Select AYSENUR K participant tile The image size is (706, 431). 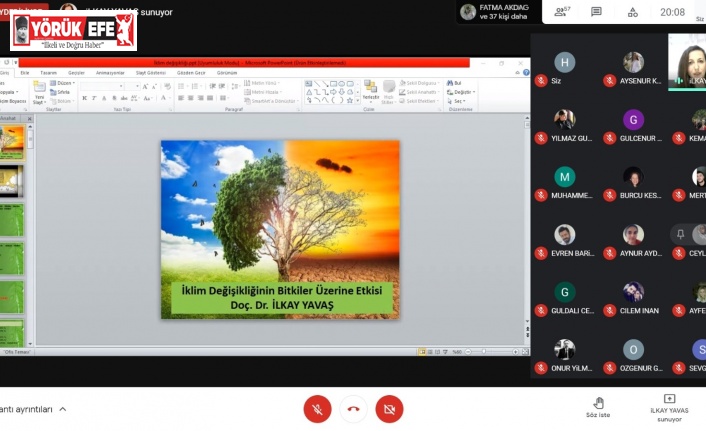tap(633, 68)
